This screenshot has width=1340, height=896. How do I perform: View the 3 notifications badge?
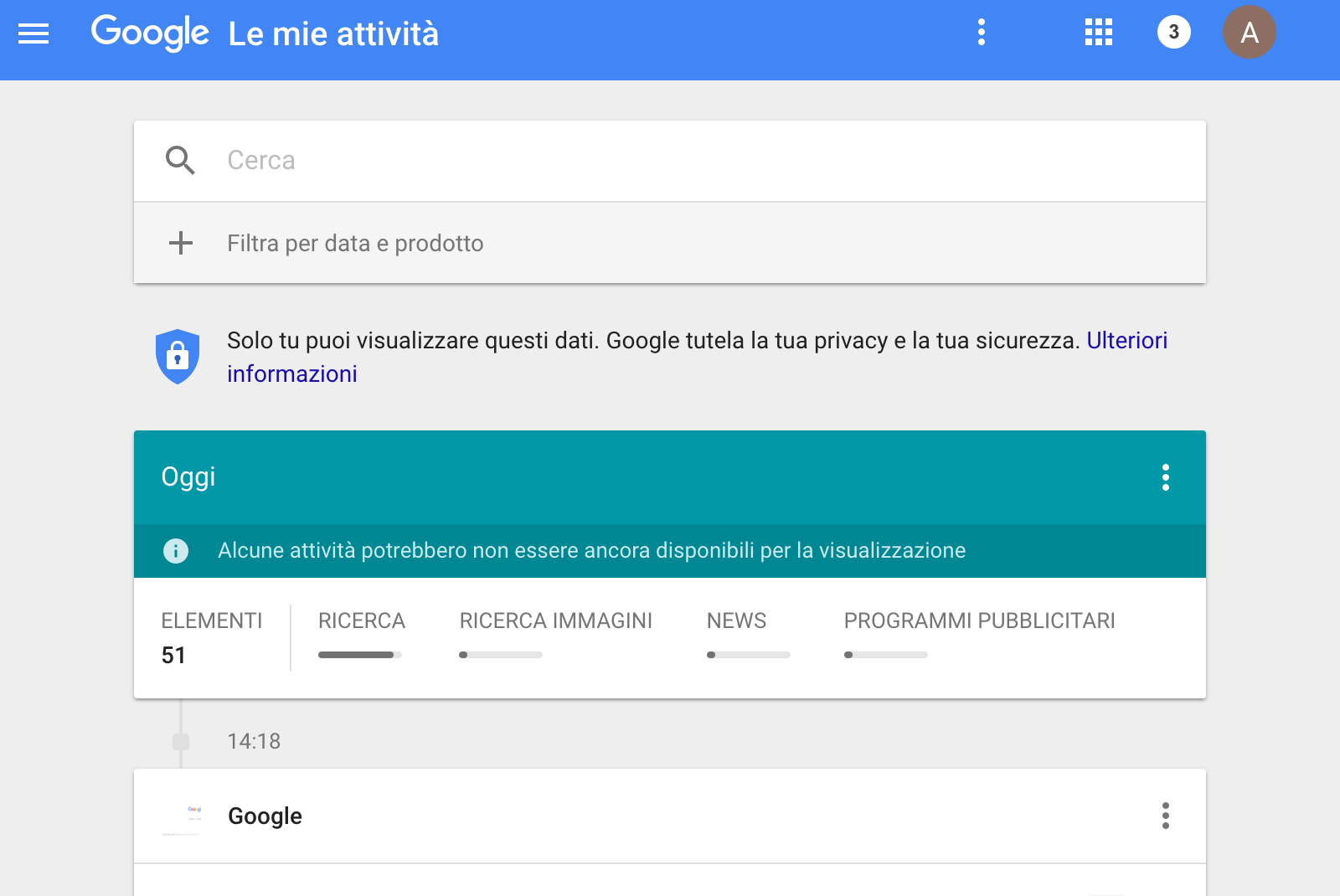point(1173,33)
